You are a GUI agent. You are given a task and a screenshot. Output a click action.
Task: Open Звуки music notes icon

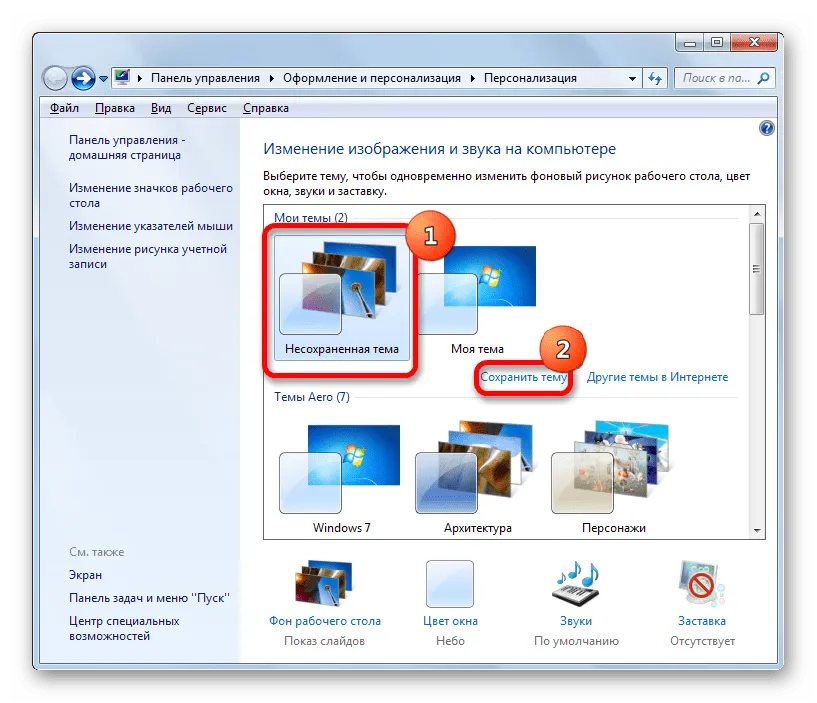576,584
